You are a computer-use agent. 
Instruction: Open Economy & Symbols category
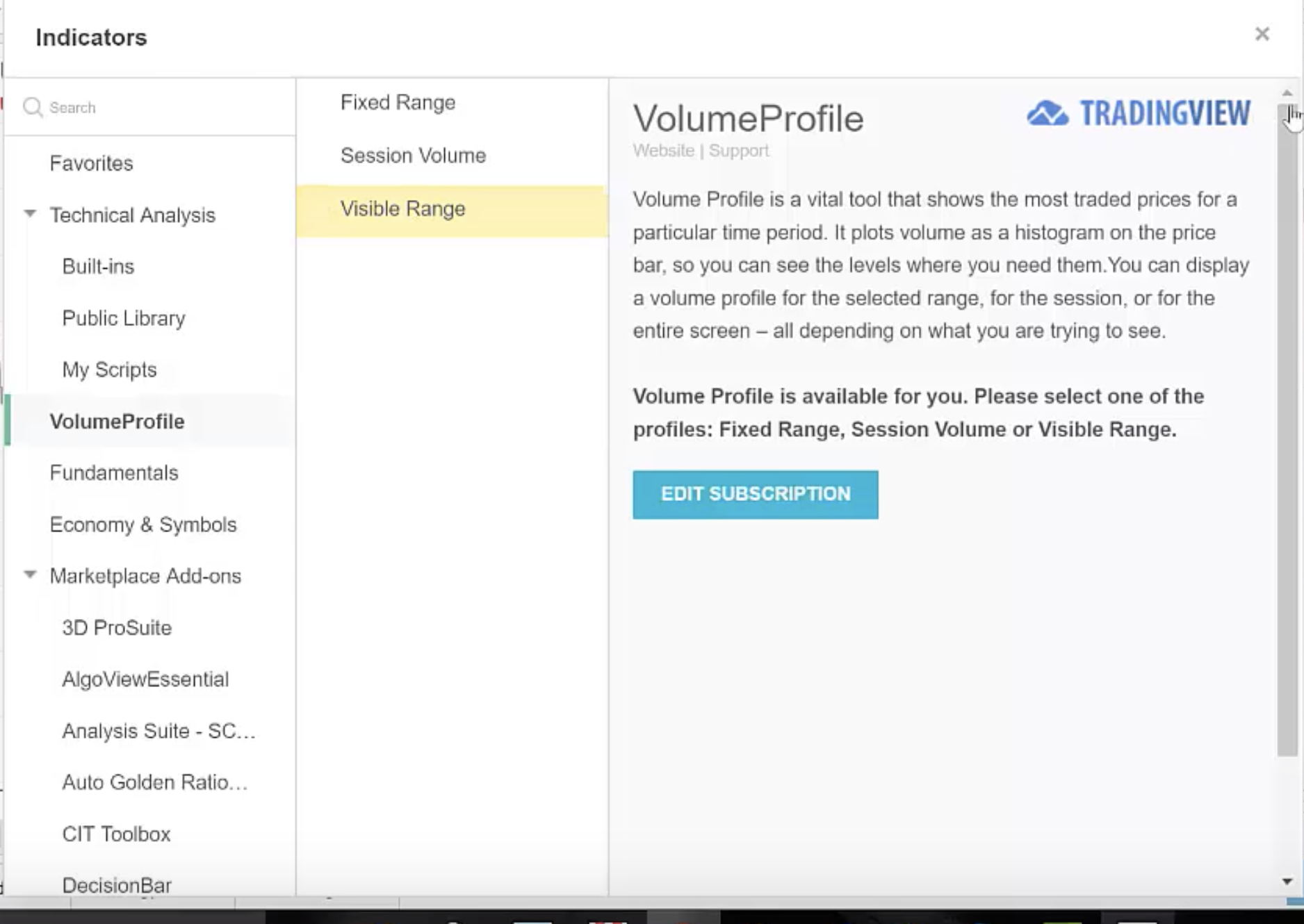[x=143, y=525]
